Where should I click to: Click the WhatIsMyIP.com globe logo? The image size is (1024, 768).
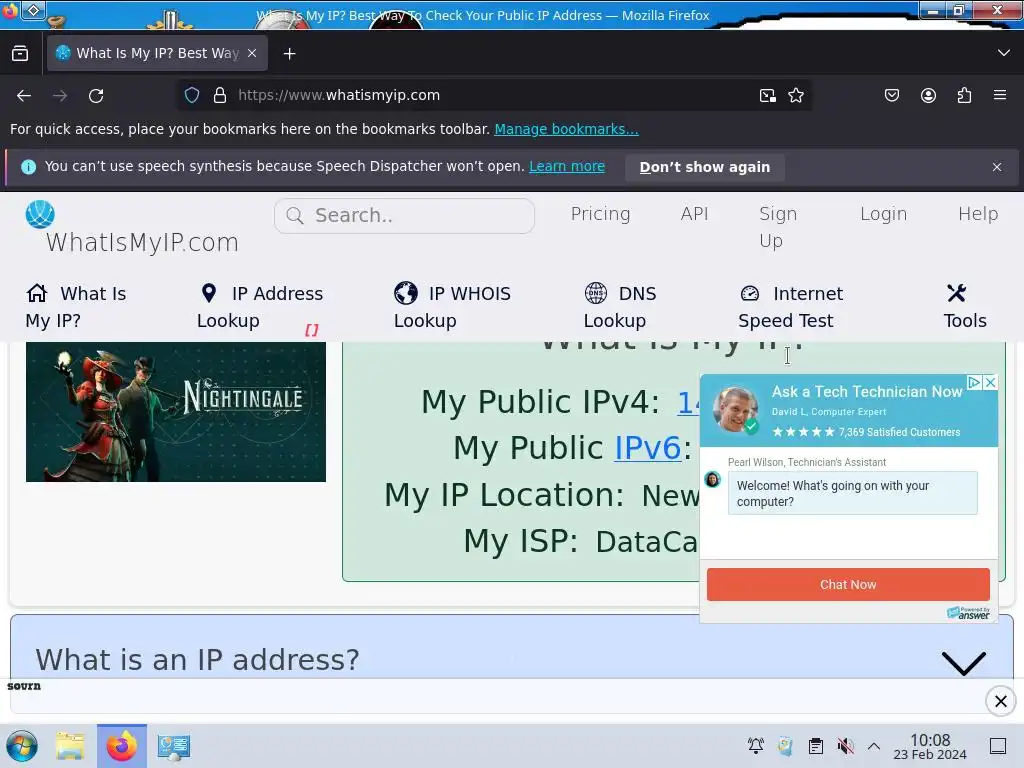click(x=40, y=214)
